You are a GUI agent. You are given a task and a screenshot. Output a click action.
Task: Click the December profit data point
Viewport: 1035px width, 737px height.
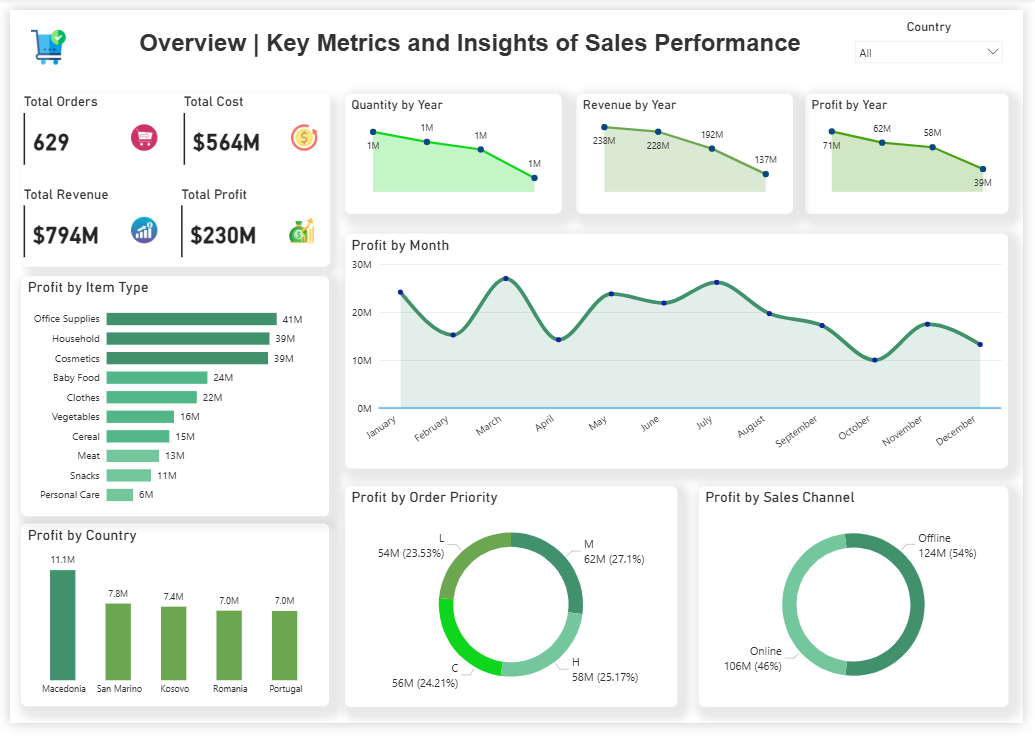tap(980, 344)
